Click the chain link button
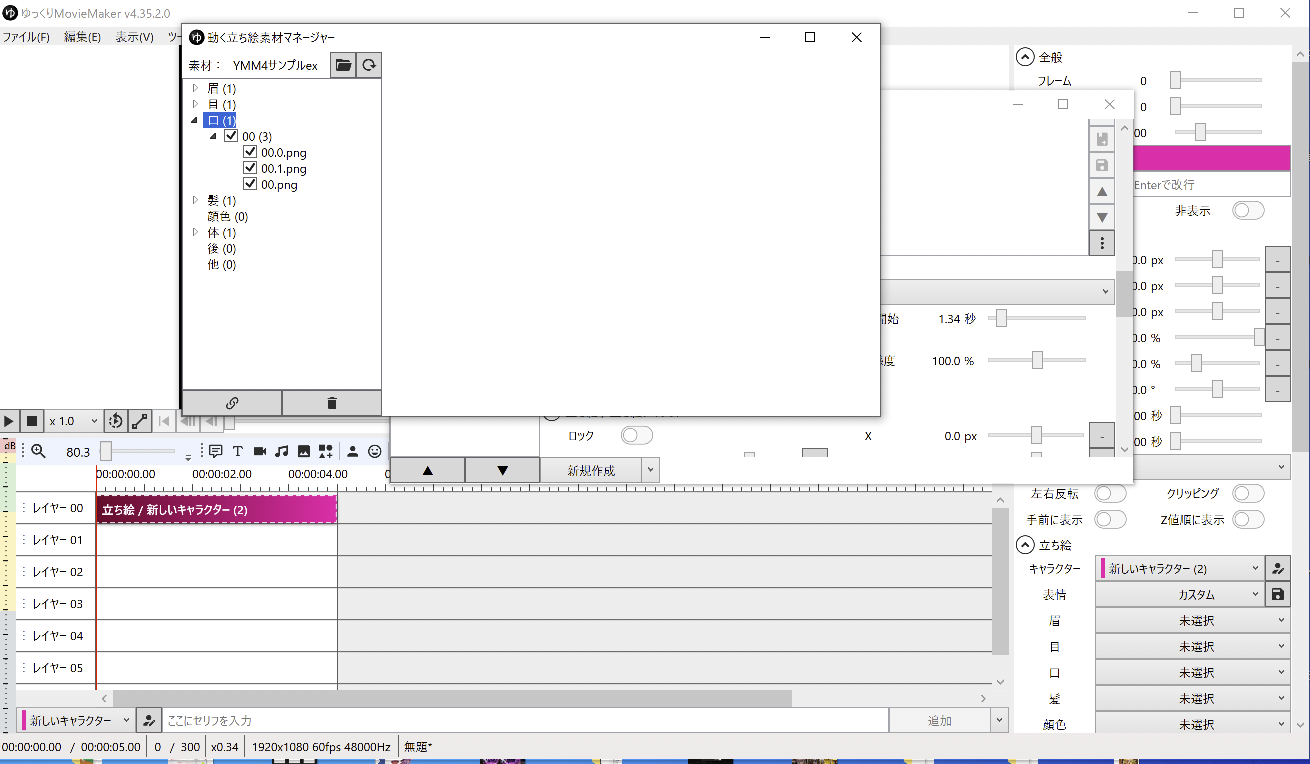Viewport: 1310px width, 764px height. point(232,403)
